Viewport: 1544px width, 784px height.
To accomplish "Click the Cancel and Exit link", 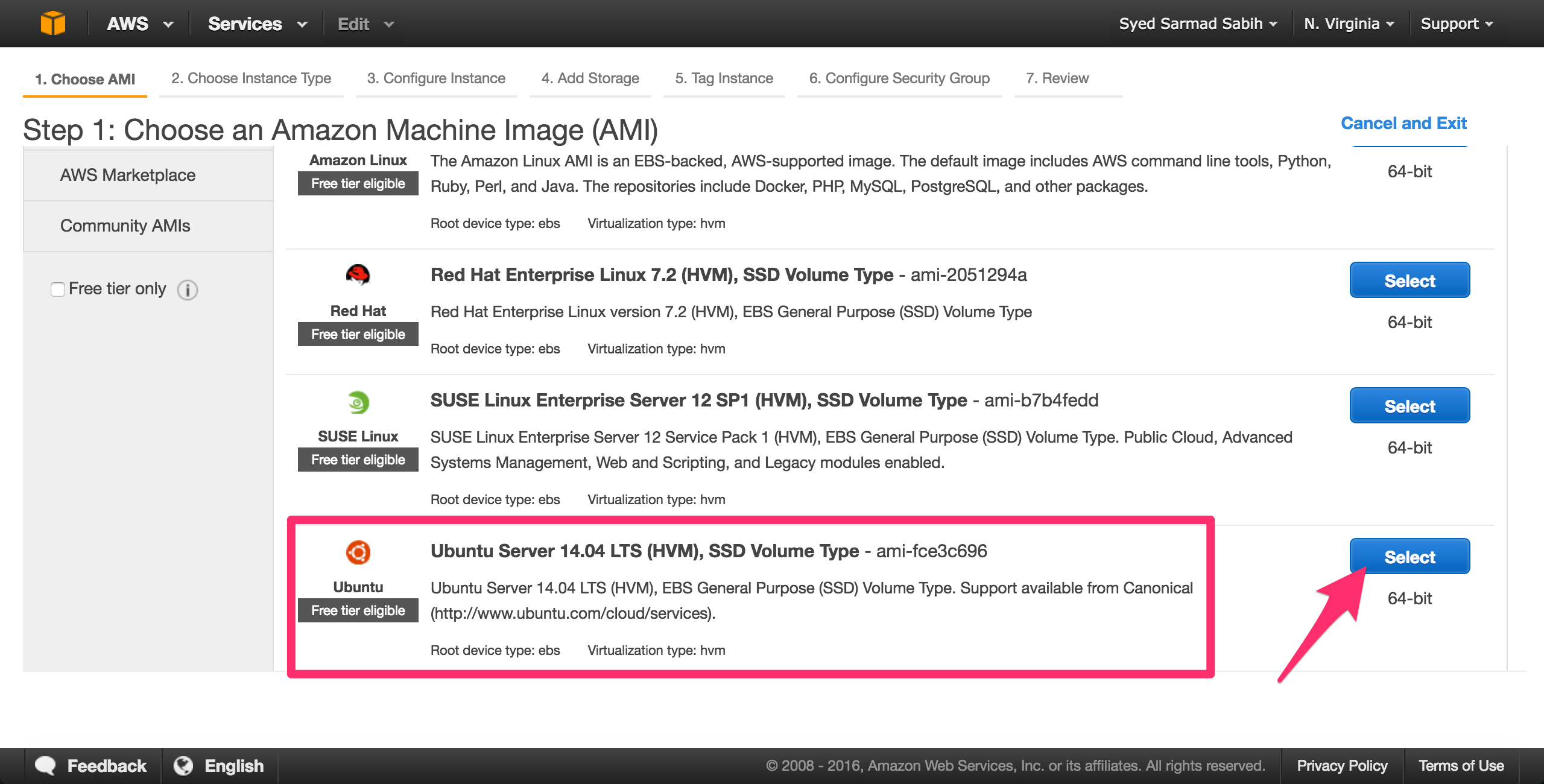I will [1403, 124].
